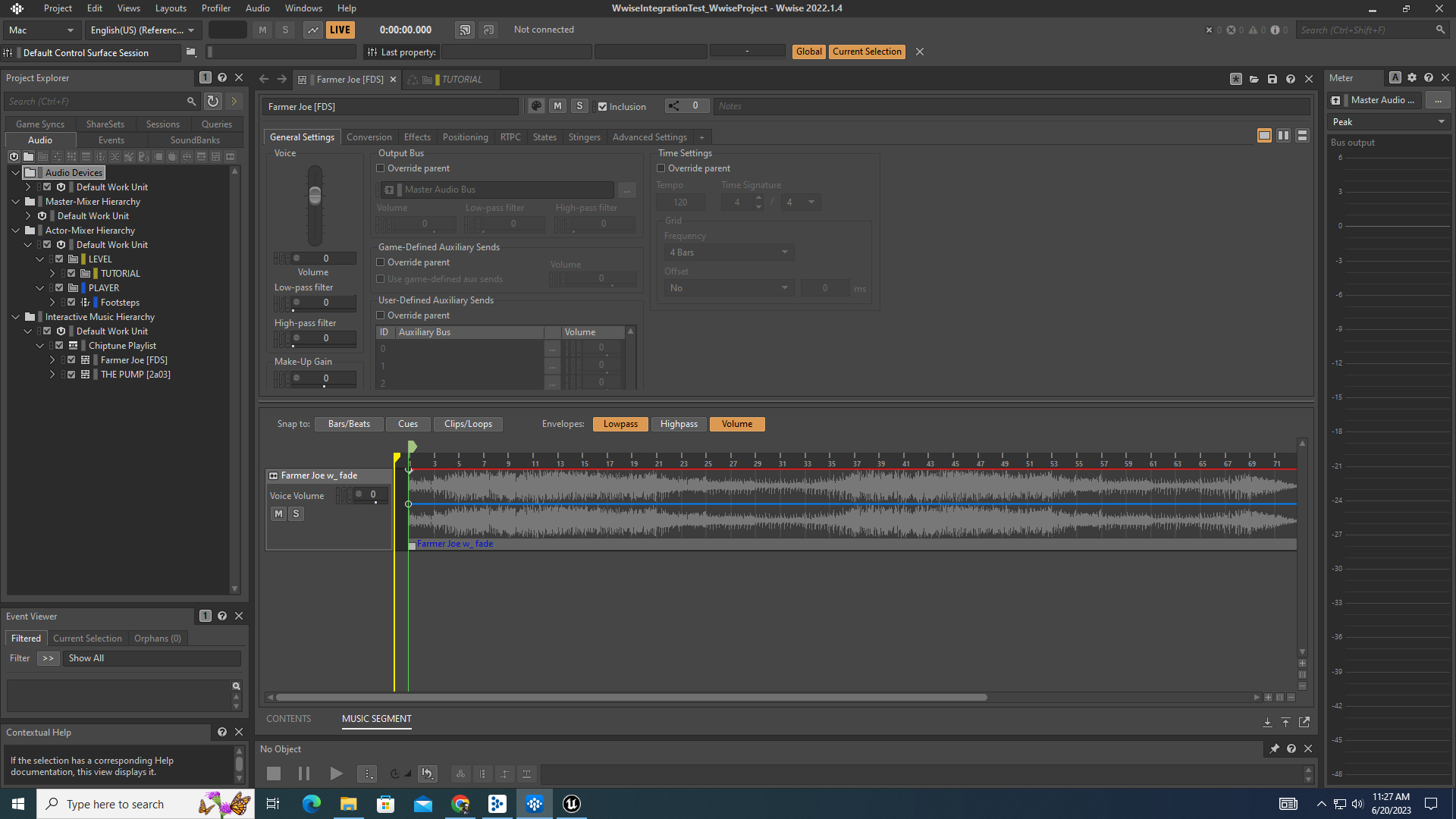The image size is (1456, 819).
Task: Click the timeline horizontal scrollbar
Action: 631,697
